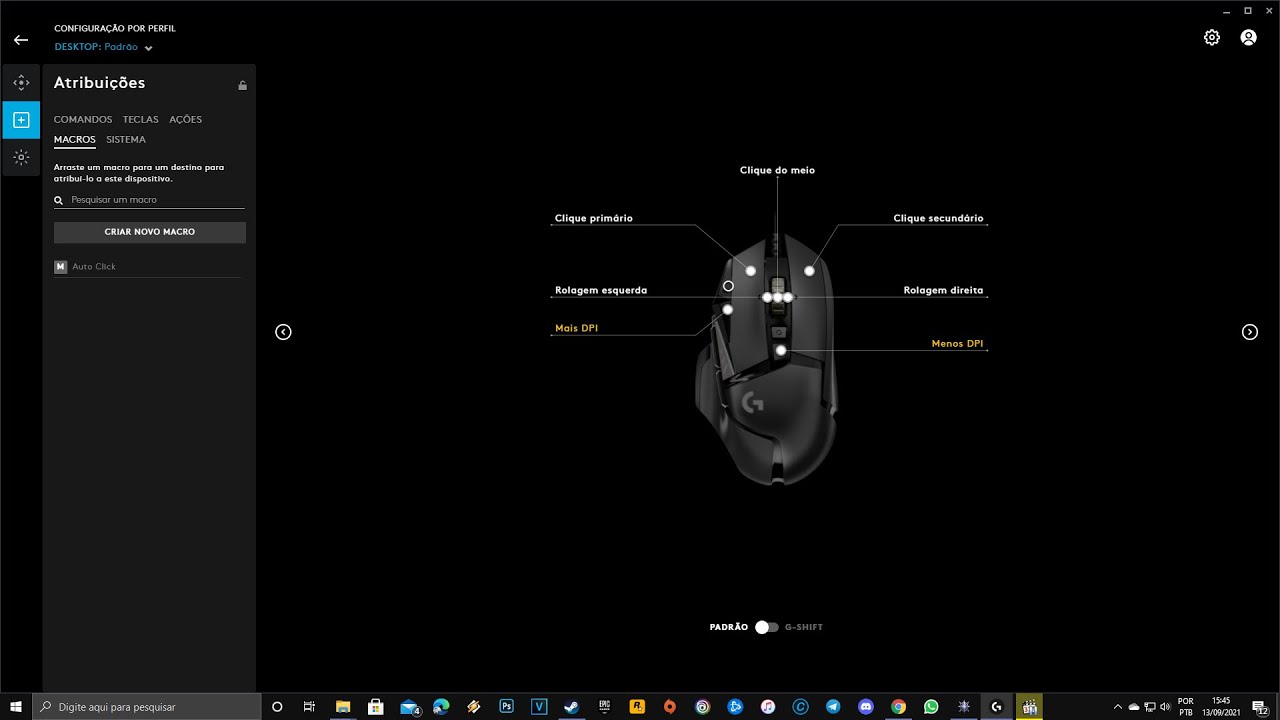Screen dimensions: 1280x720
Task: Click the Clique primário label
Action: tap(594, 218)
